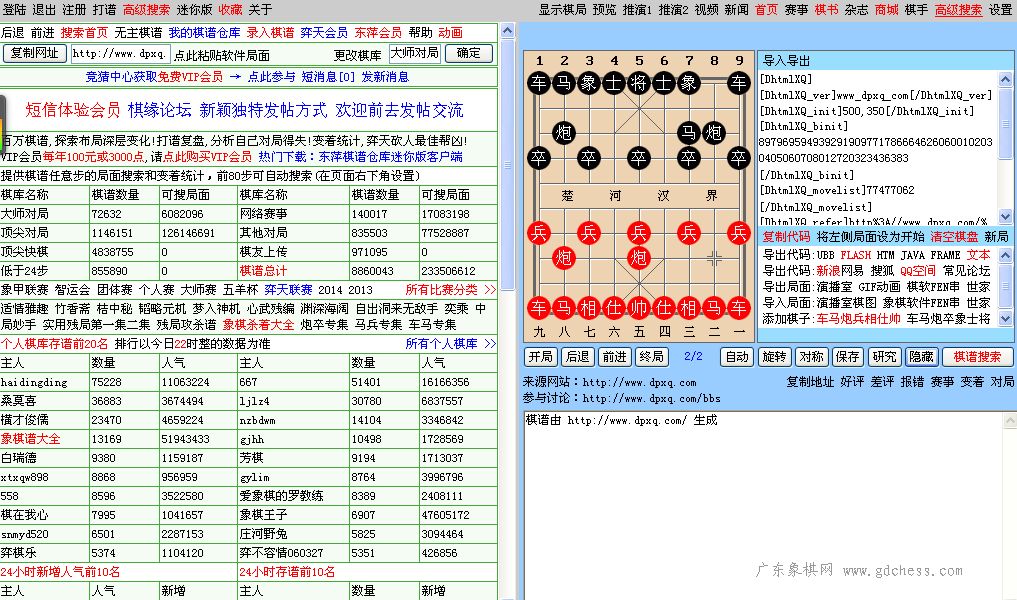Rotate the board with 旋转 button
This screenshot has height=600, width=1017.
(x=774, y=357)
